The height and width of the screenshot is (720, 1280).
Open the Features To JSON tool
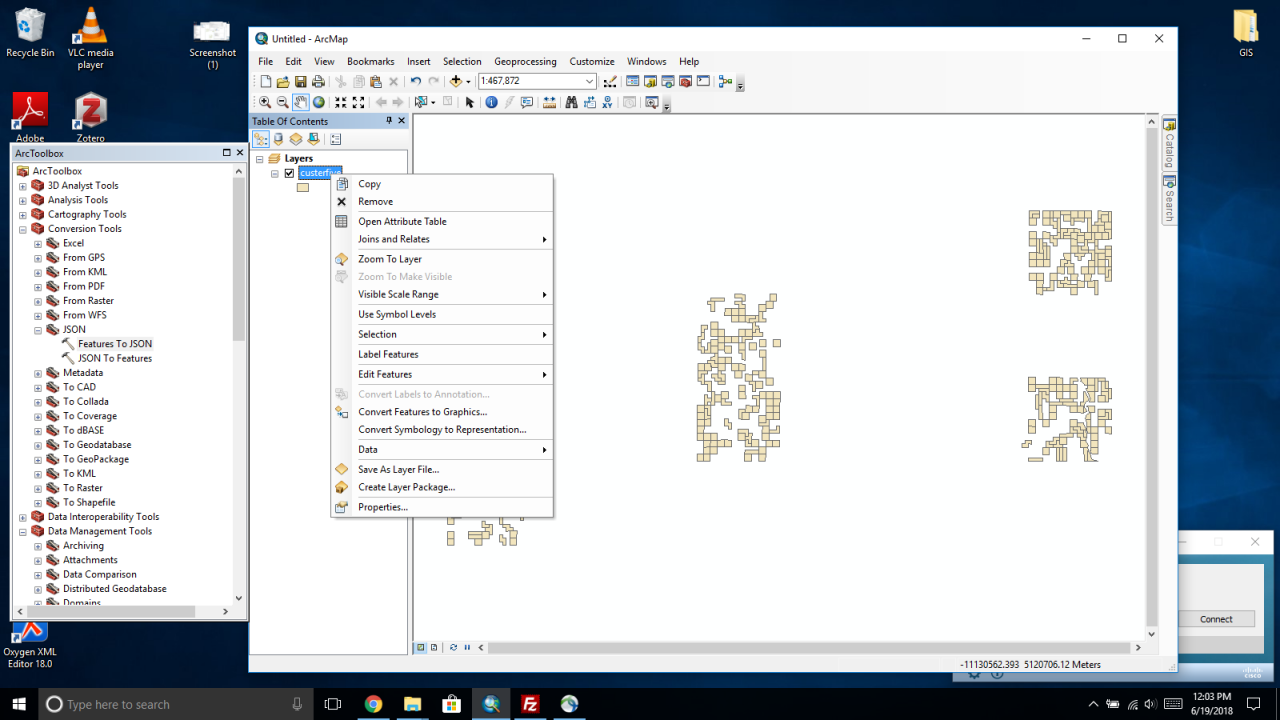115,344
